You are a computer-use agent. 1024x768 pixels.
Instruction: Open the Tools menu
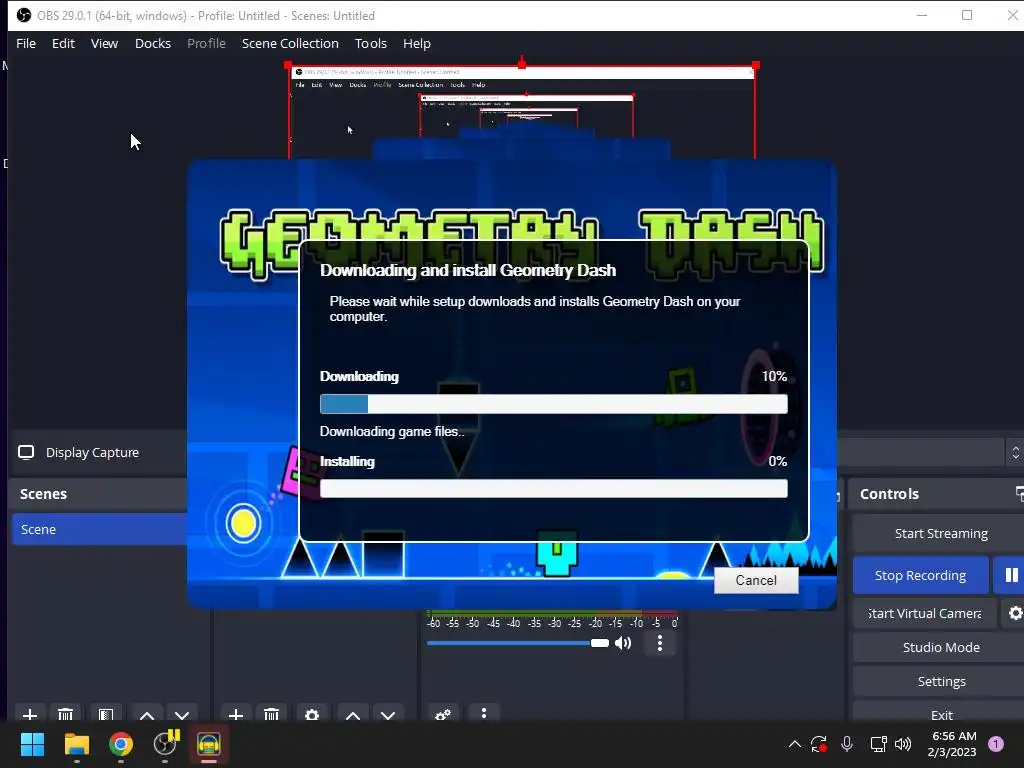(371, 43)
